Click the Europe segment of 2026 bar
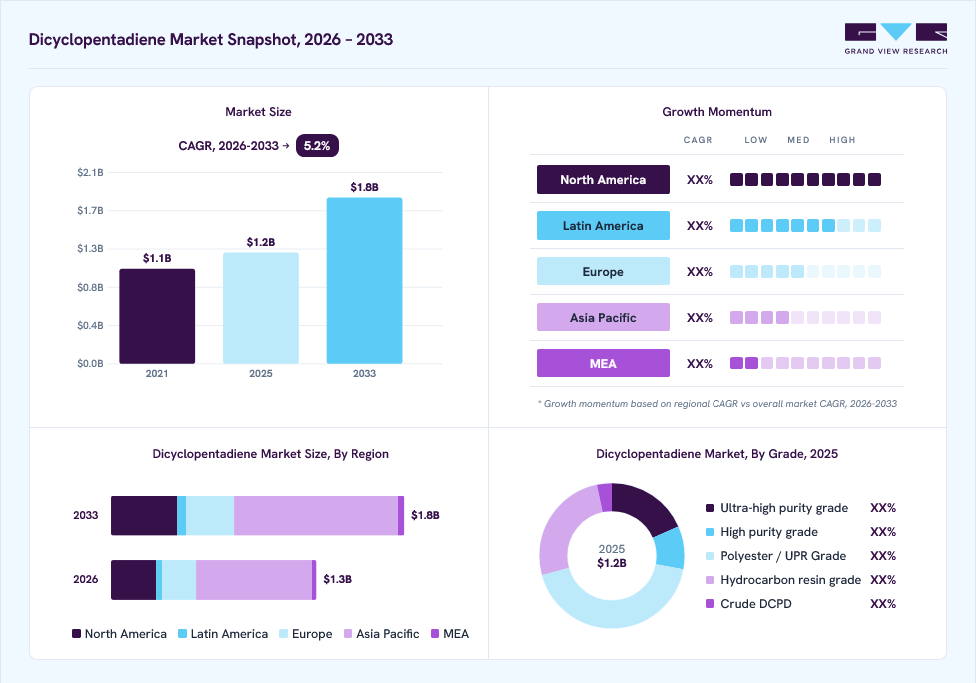This screenshot has width=976, height=683. [x=179, y=580]
